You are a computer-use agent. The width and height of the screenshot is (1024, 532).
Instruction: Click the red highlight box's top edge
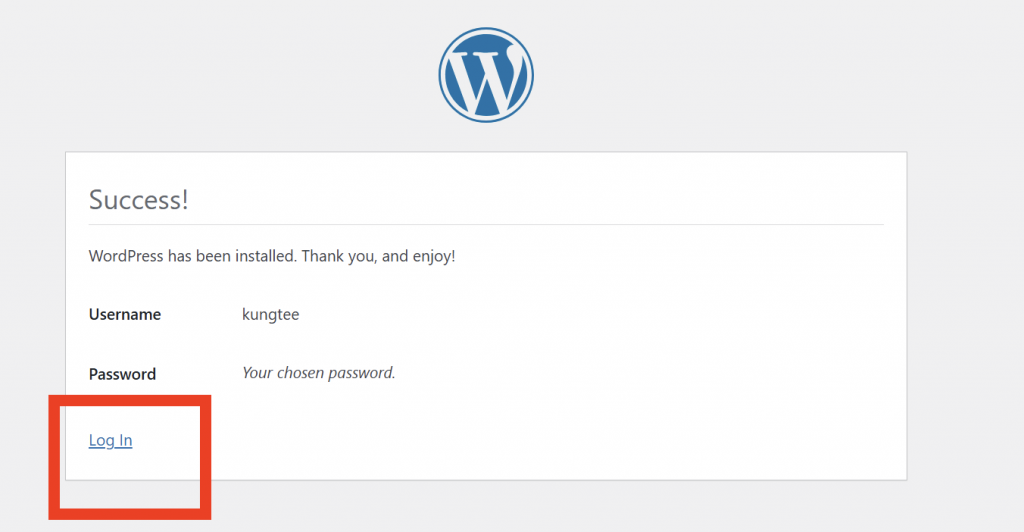pos(130,401)
